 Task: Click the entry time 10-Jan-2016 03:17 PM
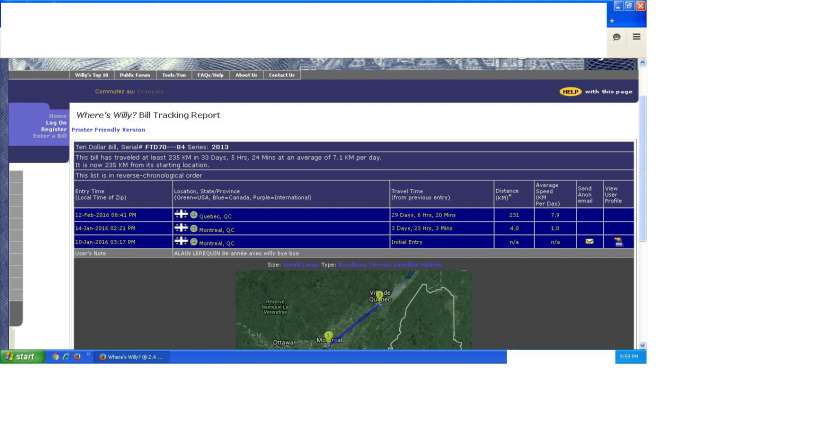coord(105,242)
